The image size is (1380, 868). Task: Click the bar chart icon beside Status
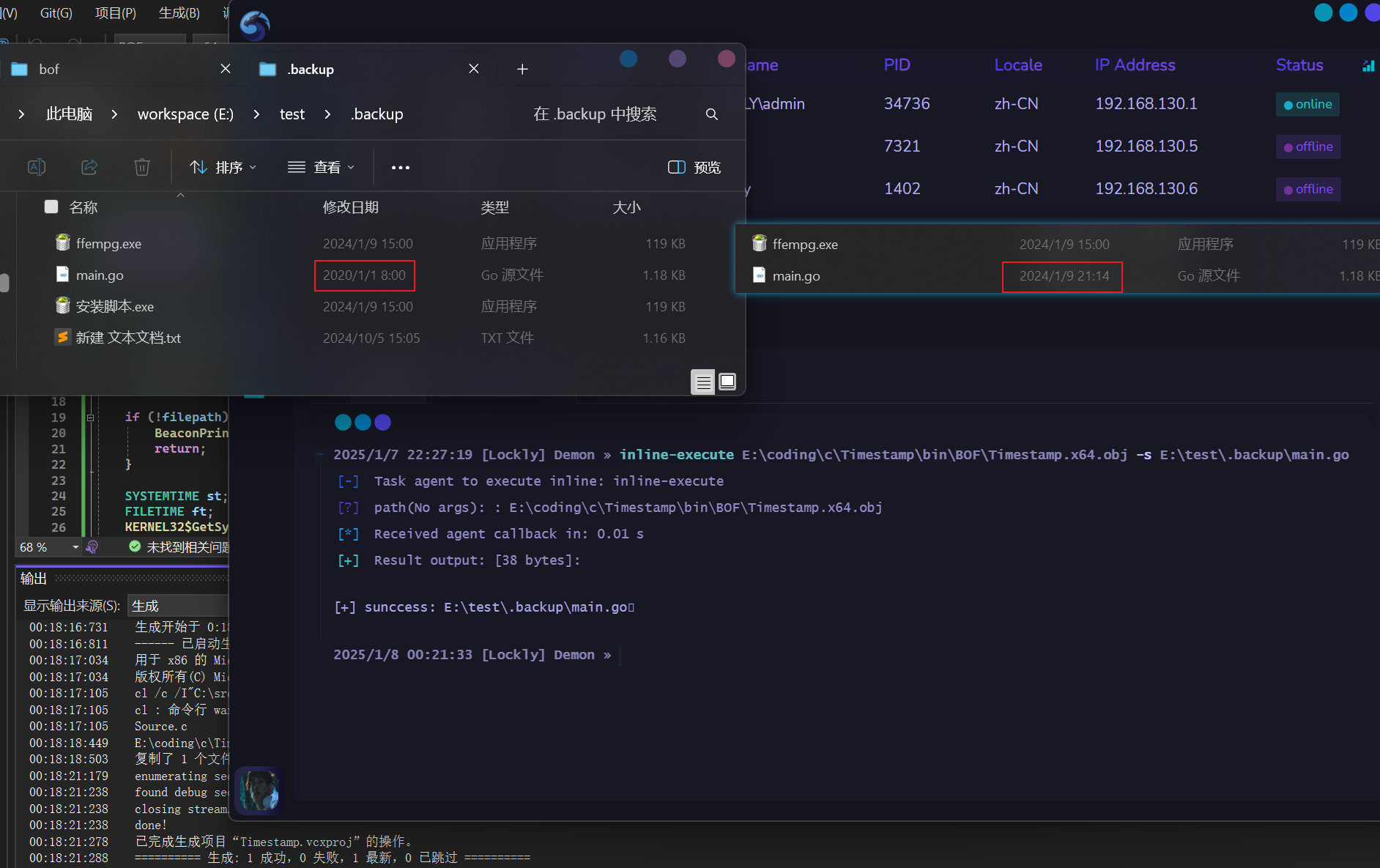click(x=1368, y=66)
